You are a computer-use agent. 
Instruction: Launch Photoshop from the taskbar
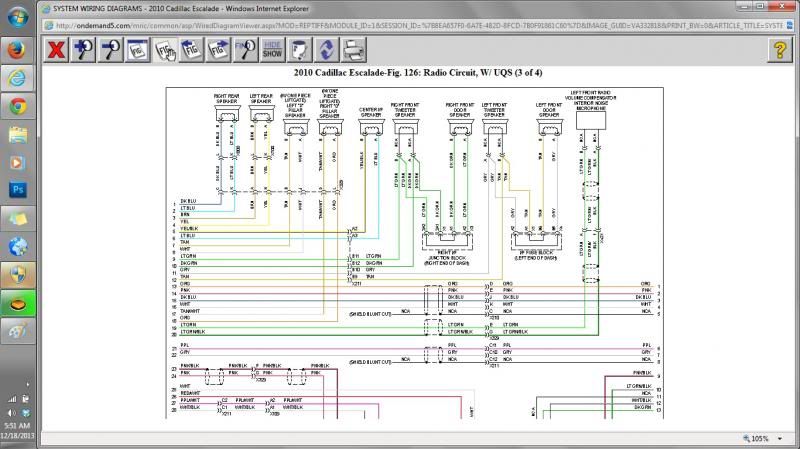(x=17, y=190)
